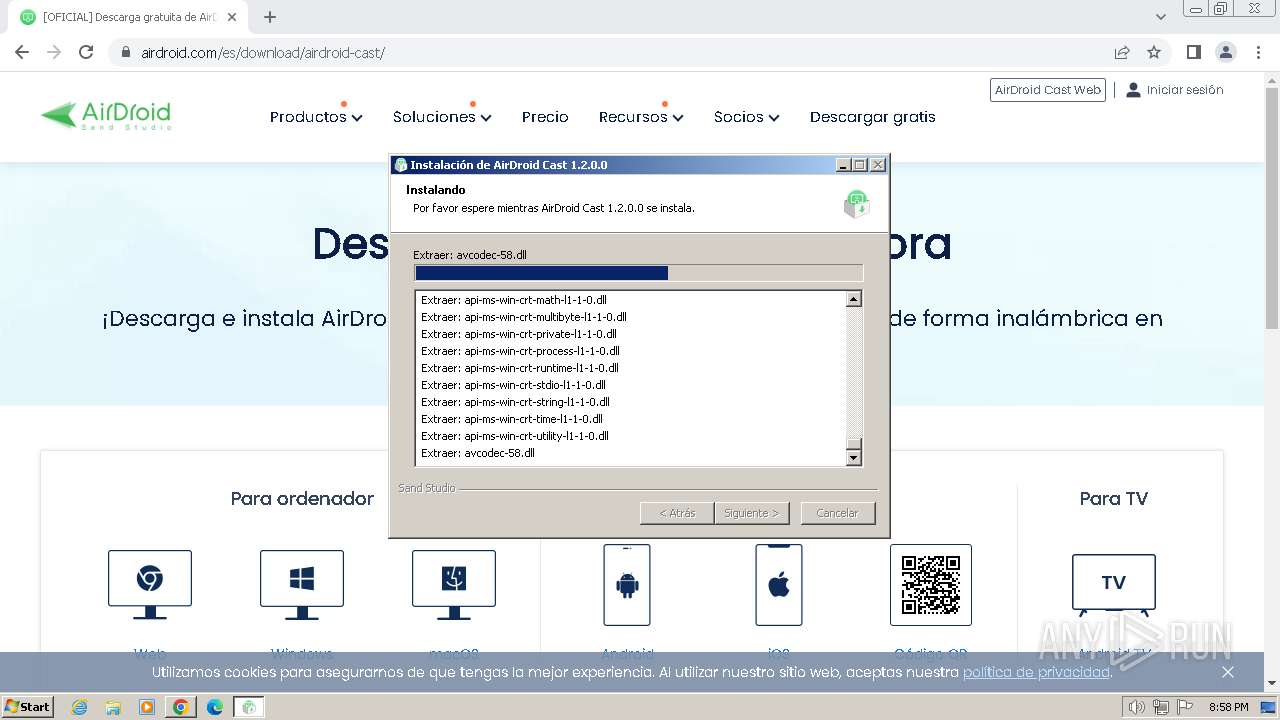This screenshot has height=720, width=1280.
Task: Click the installer box icon in the header
Action: pos(856,204)
